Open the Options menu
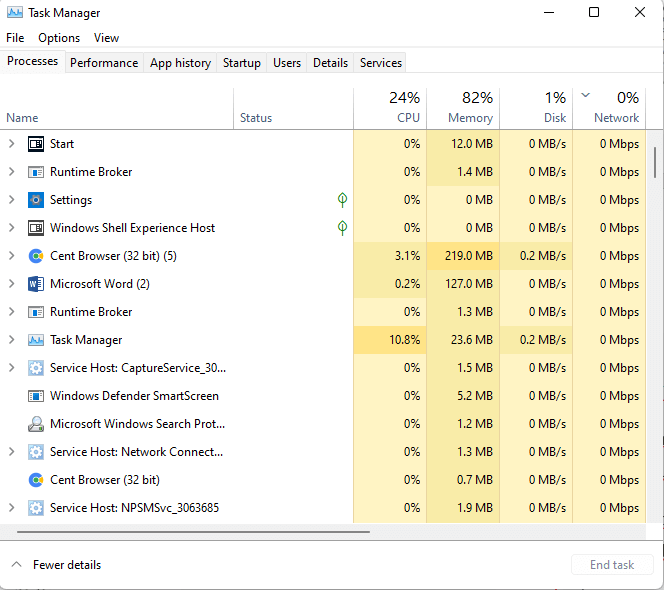This screenshot has width=664, height=590. [x=59, y=38]
